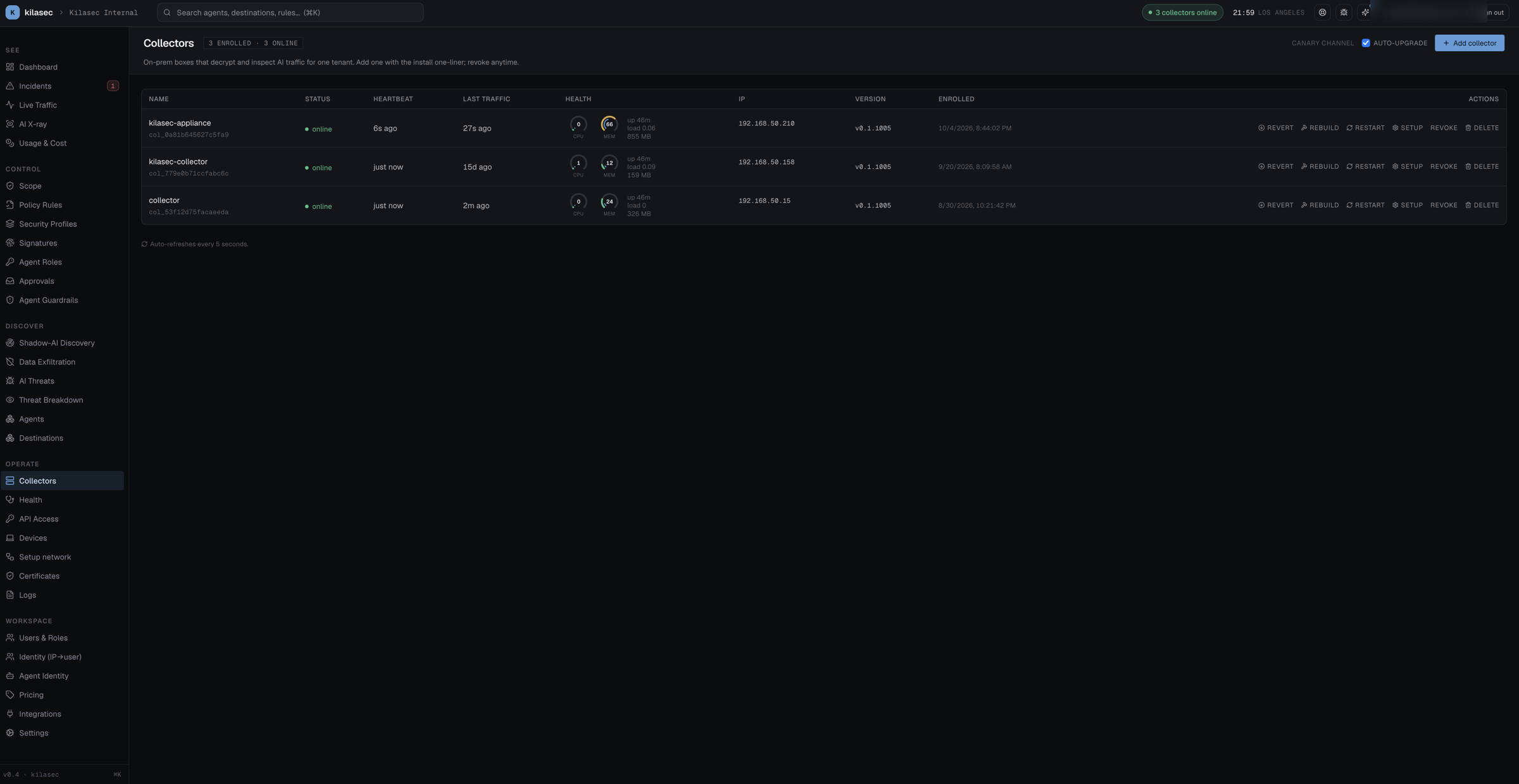
Task: Click the API Access key icon
Action: pyautogui.click(x=9, y=519)
